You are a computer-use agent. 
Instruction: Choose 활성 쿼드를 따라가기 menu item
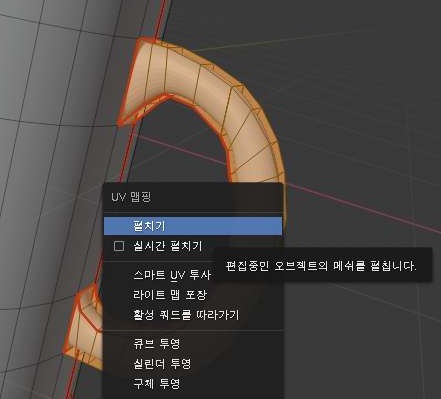pyautogui.click(x=186, y=315)
